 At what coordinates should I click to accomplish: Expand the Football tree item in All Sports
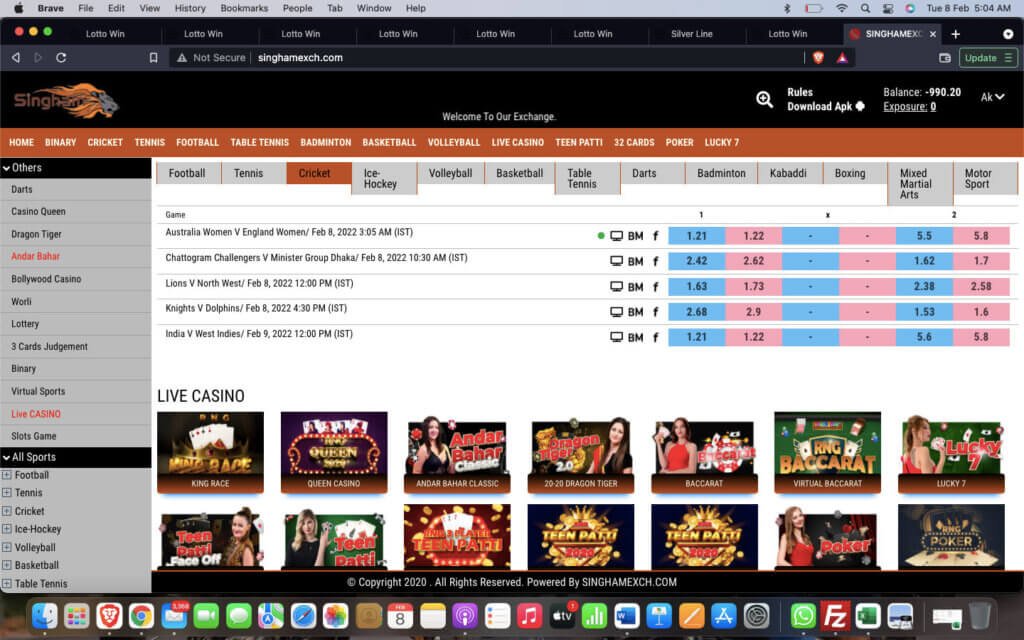7,475
